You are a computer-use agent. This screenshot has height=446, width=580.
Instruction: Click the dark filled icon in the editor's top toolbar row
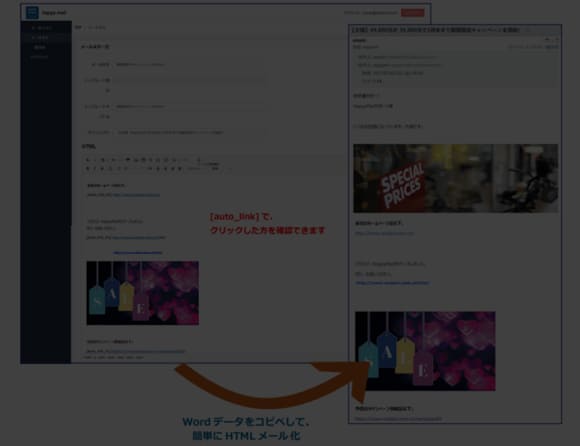(x=128, y=160)
